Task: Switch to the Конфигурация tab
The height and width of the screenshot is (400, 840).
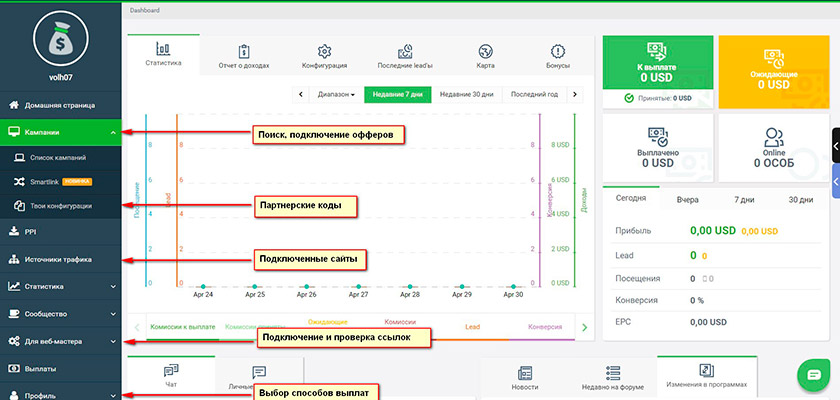Action: (x=324, y=56)
